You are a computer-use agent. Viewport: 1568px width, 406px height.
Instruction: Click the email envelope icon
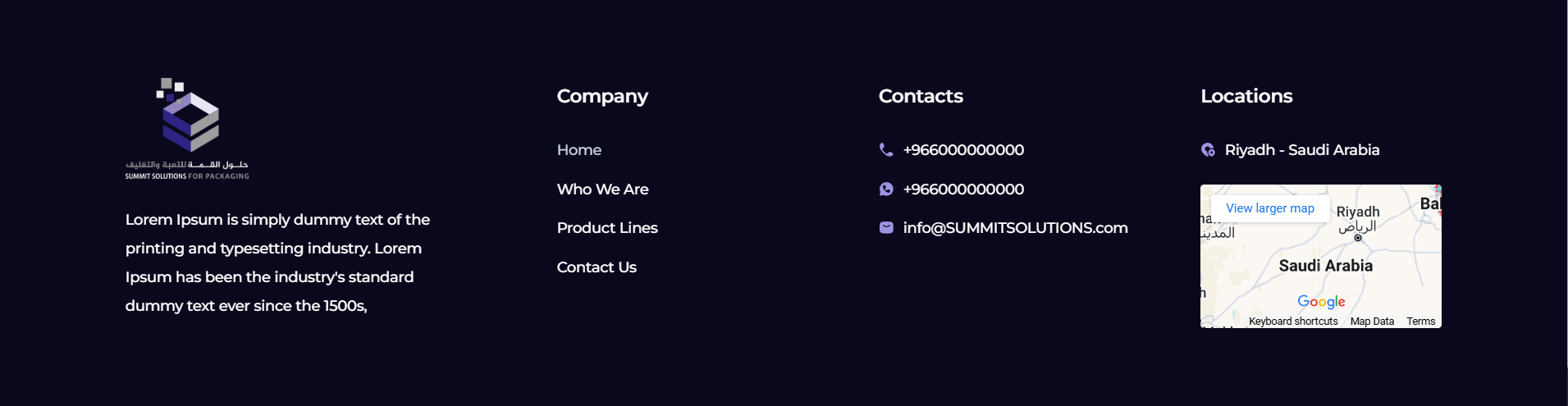coord(886,228)
